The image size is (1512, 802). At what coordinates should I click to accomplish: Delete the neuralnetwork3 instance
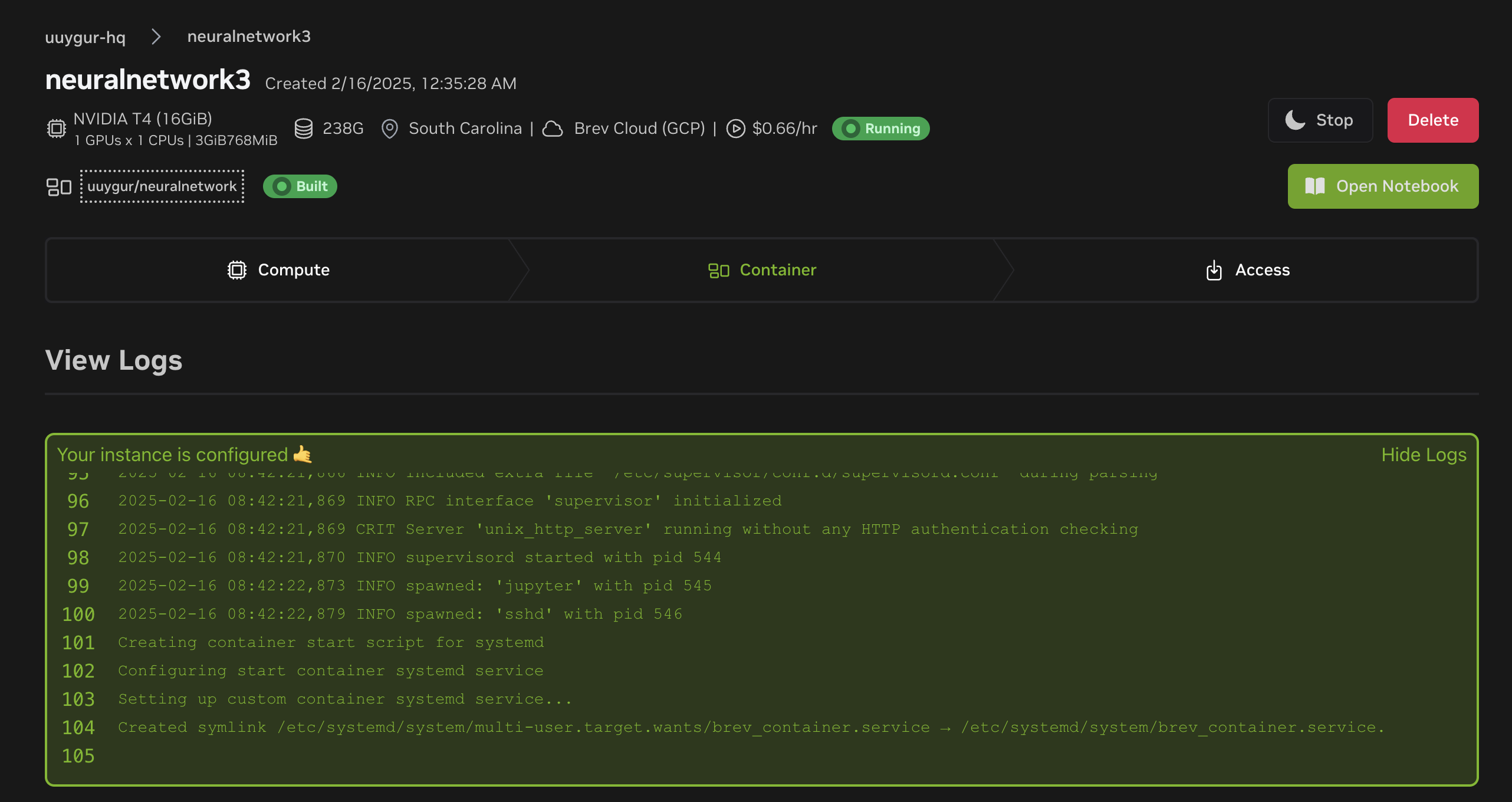pyautogui.click(x=1432, y=120)
